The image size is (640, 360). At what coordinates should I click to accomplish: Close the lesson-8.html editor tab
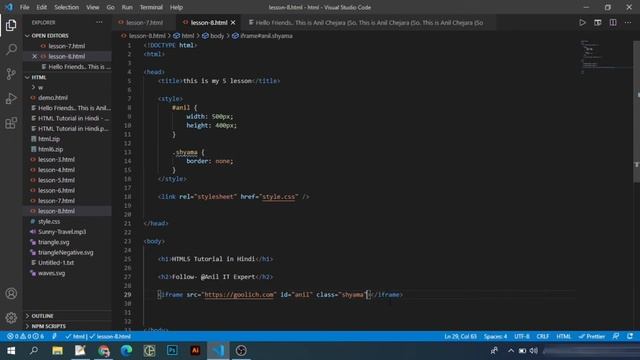coord(233,22)
